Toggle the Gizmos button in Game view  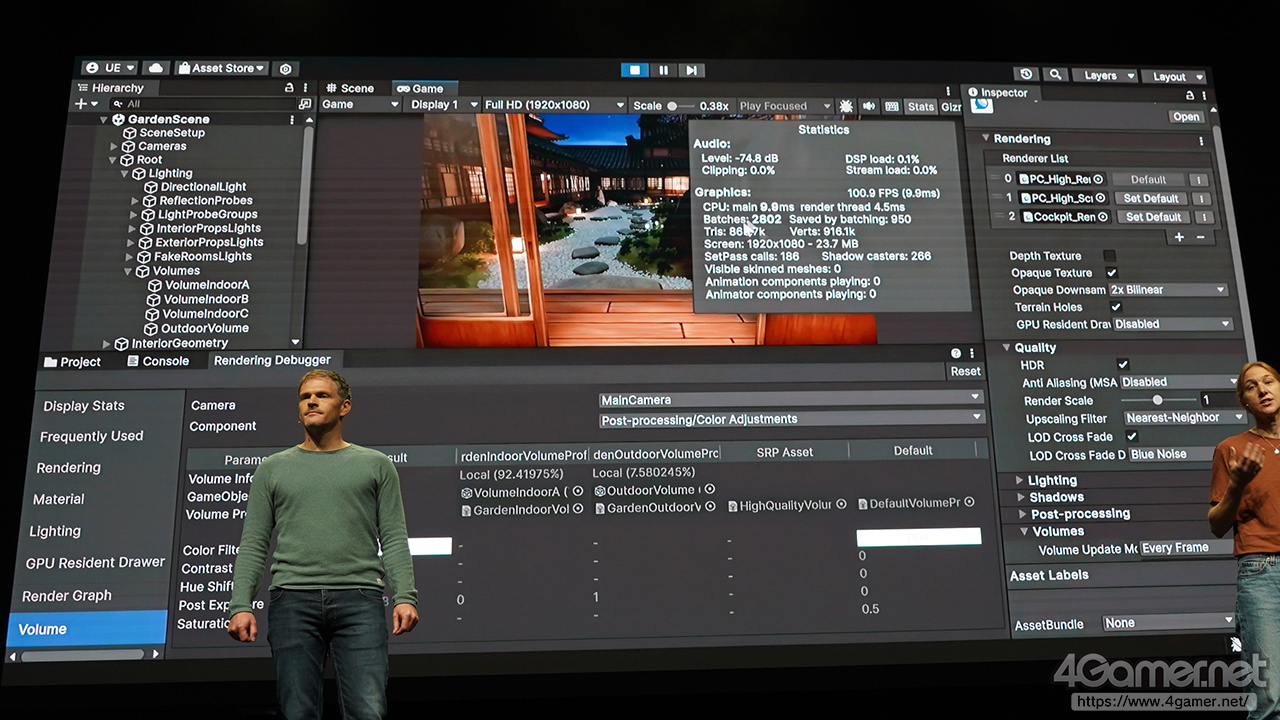(951, 107)
